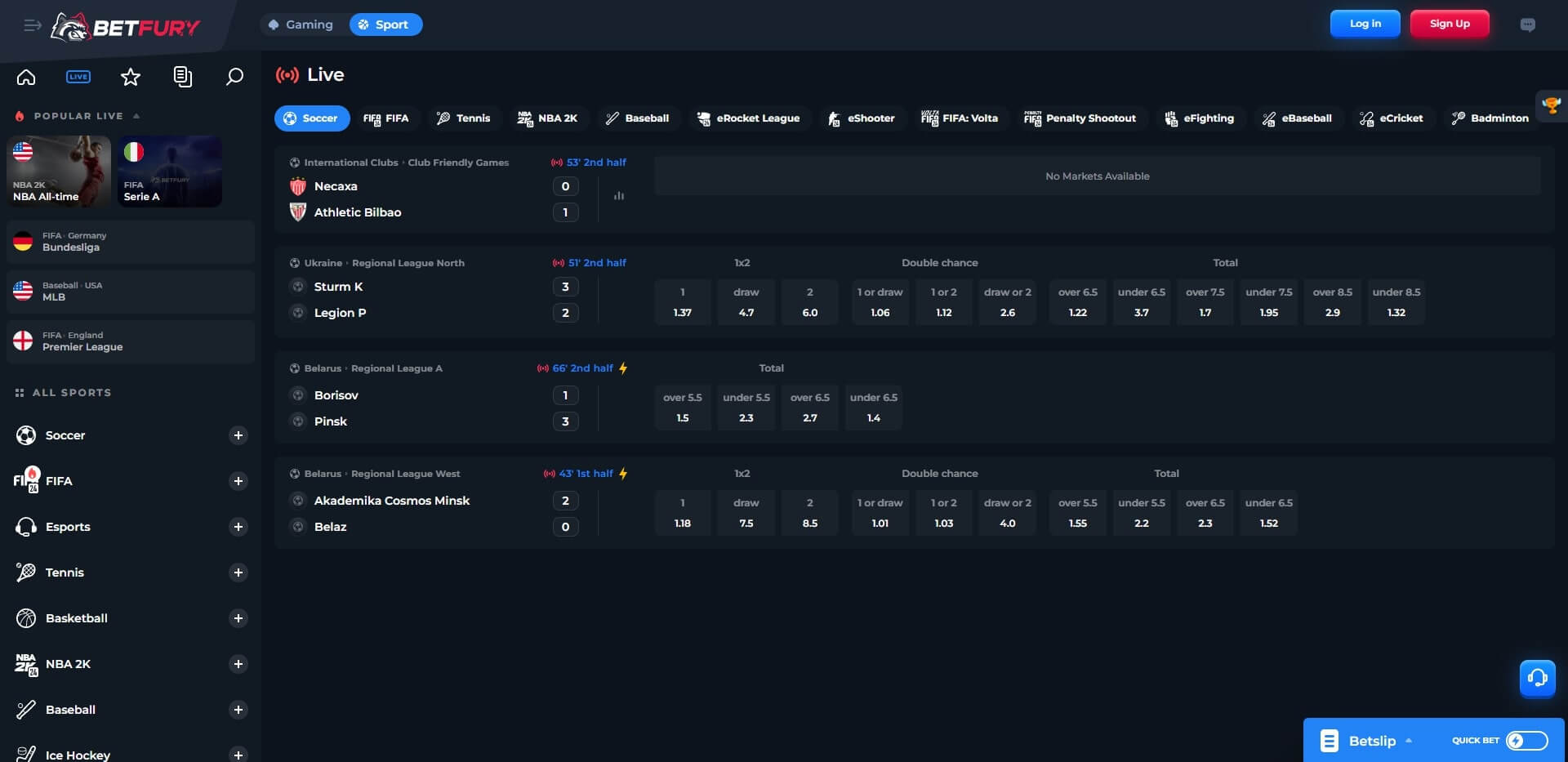Click the Sign Up button
This screenshot has width=1568, height=762.
pos(1449,24)
